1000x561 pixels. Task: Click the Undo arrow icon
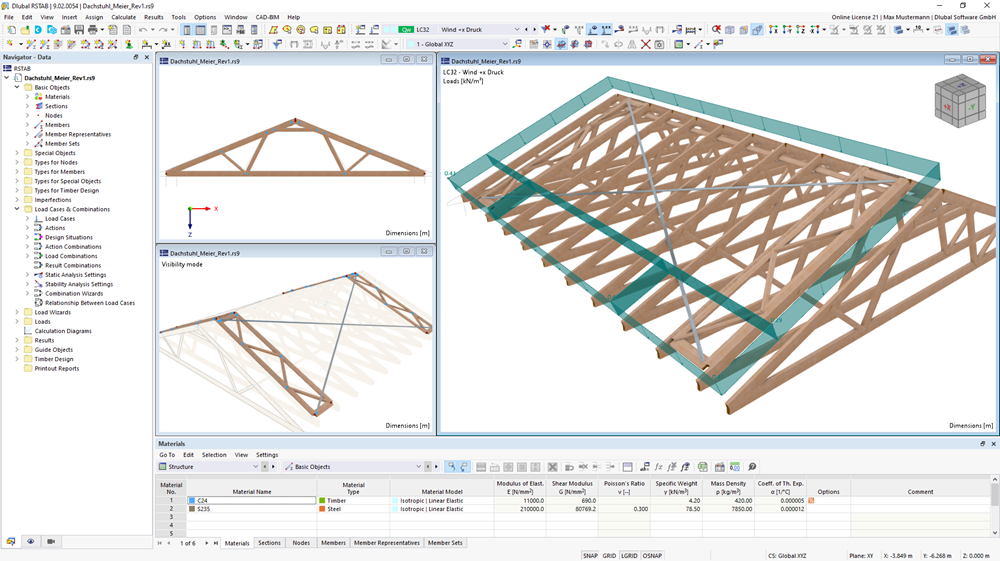tap(143, 30)
